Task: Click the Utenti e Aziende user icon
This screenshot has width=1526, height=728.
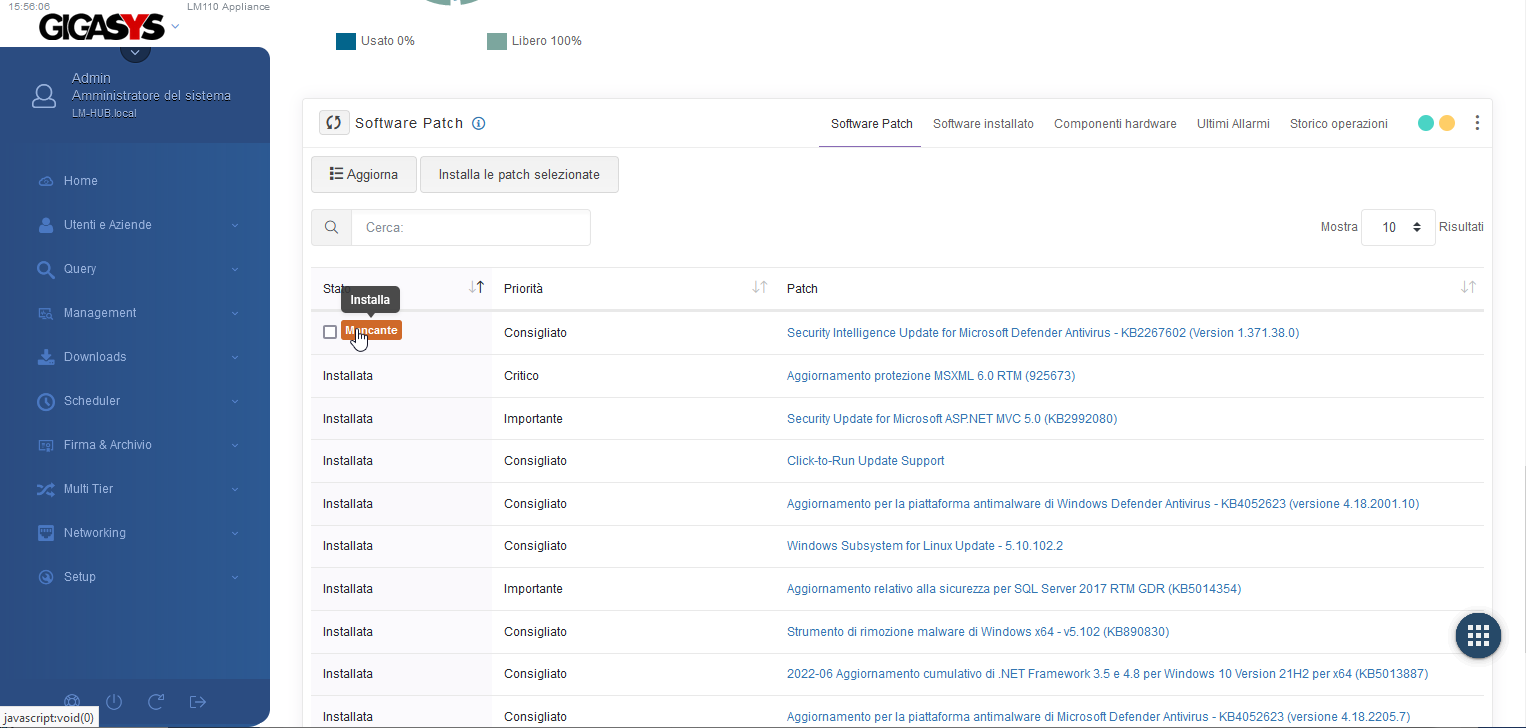Action: pyautogui.click(x=45, y=225)
